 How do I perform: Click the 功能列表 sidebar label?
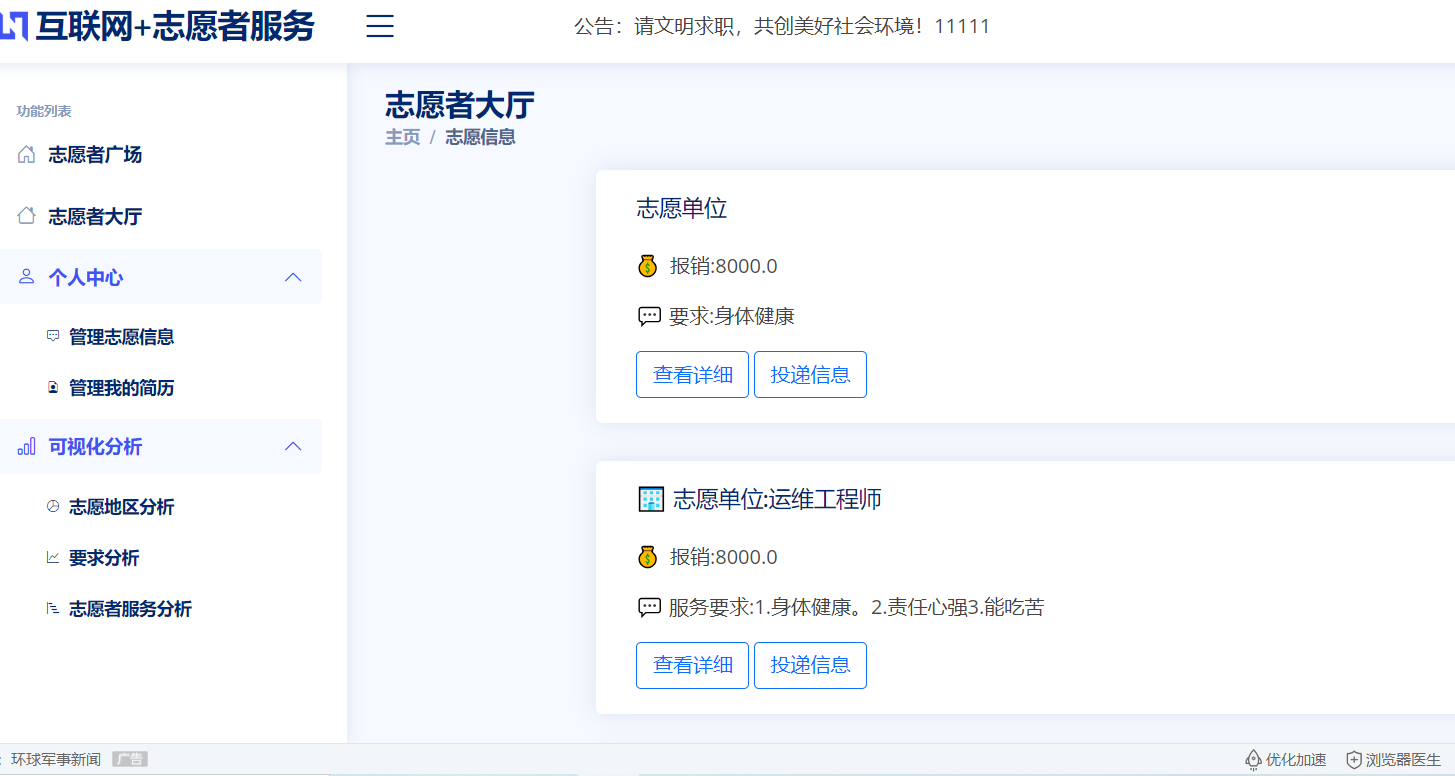click(44, 111)
